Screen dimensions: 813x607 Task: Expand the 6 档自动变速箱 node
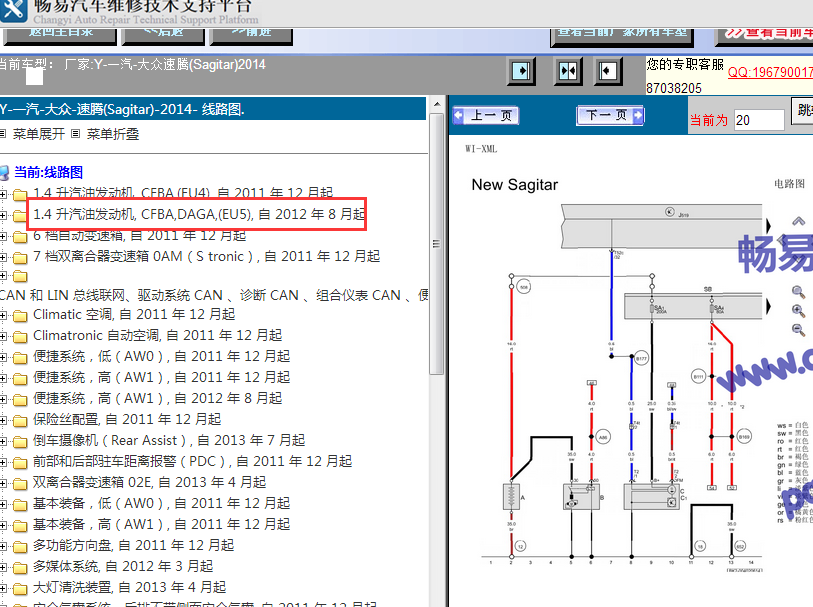[x=3, y=236]
